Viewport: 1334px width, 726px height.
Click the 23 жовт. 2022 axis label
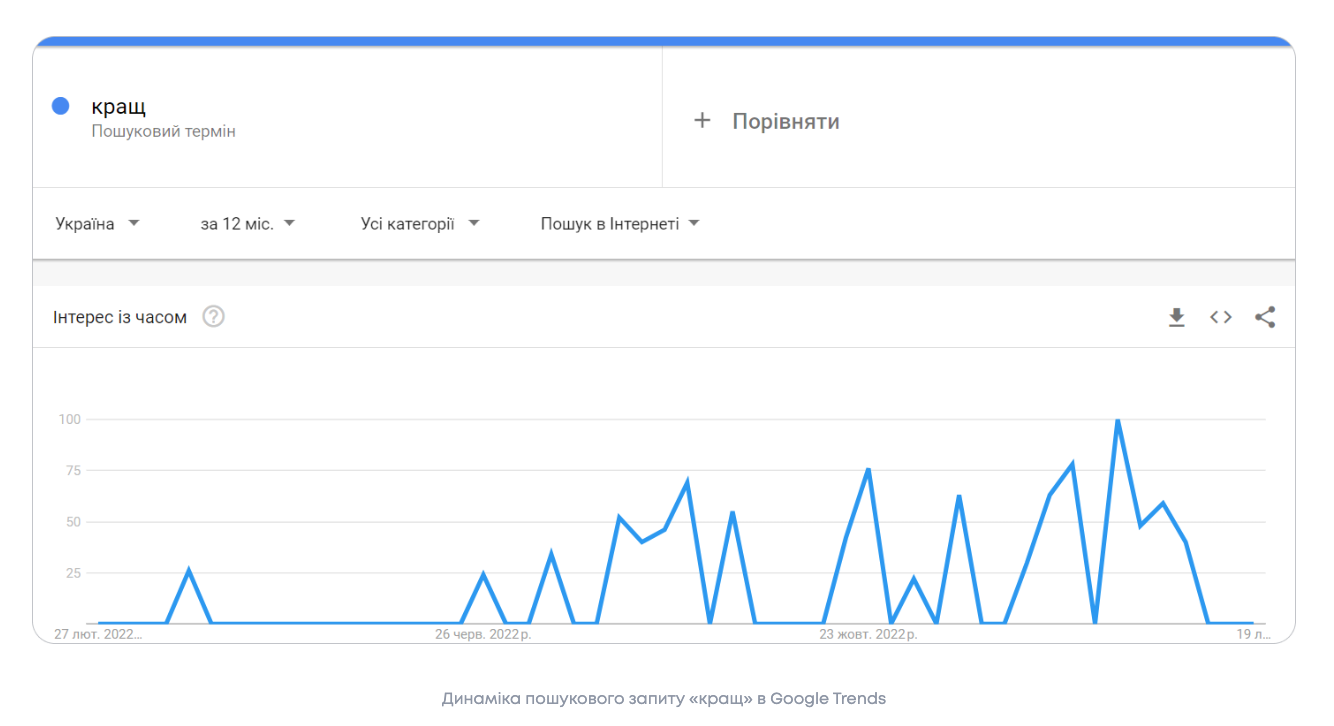coord(867,634)
